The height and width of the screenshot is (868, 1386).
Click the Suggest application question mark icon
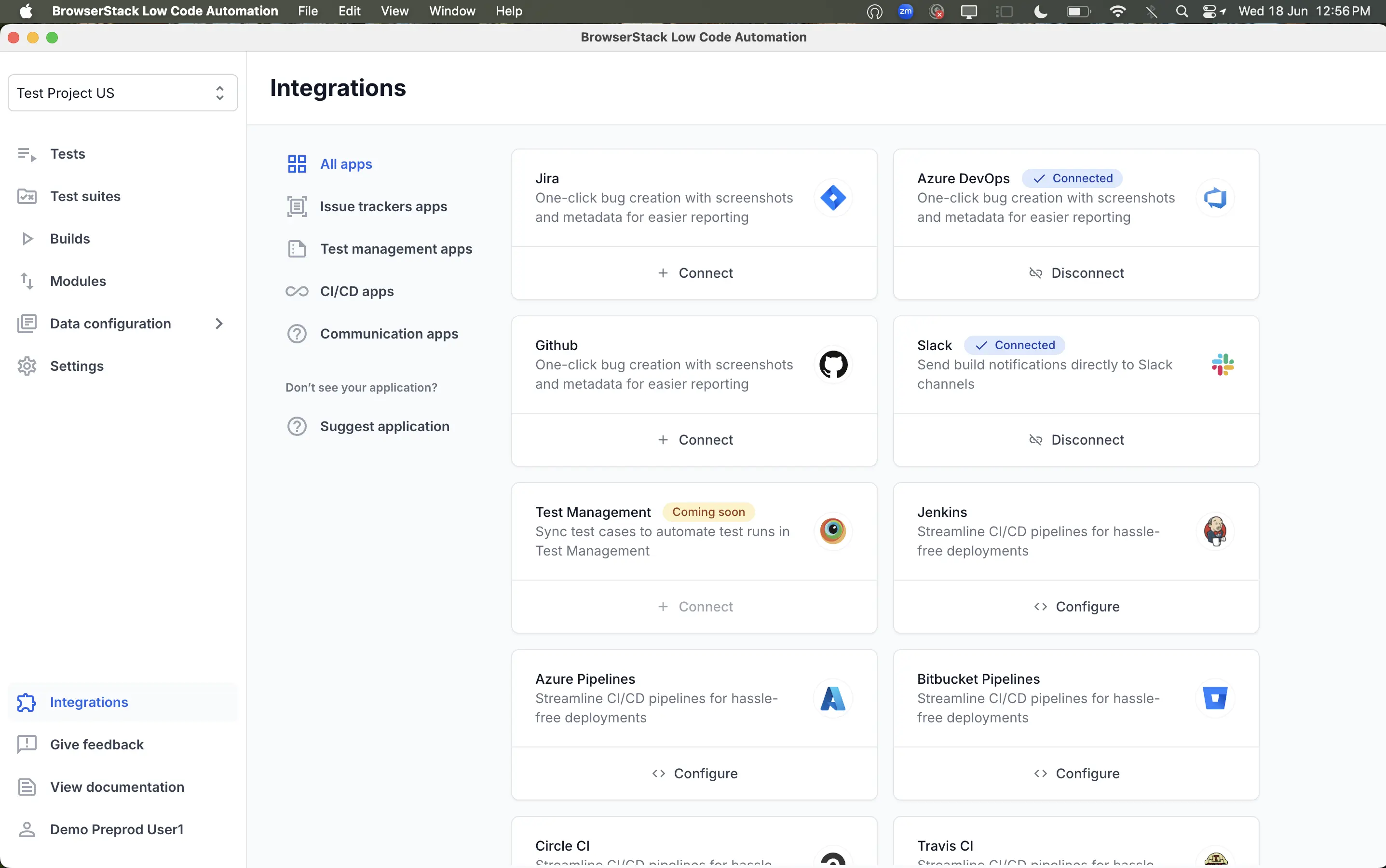coord(296,427)
